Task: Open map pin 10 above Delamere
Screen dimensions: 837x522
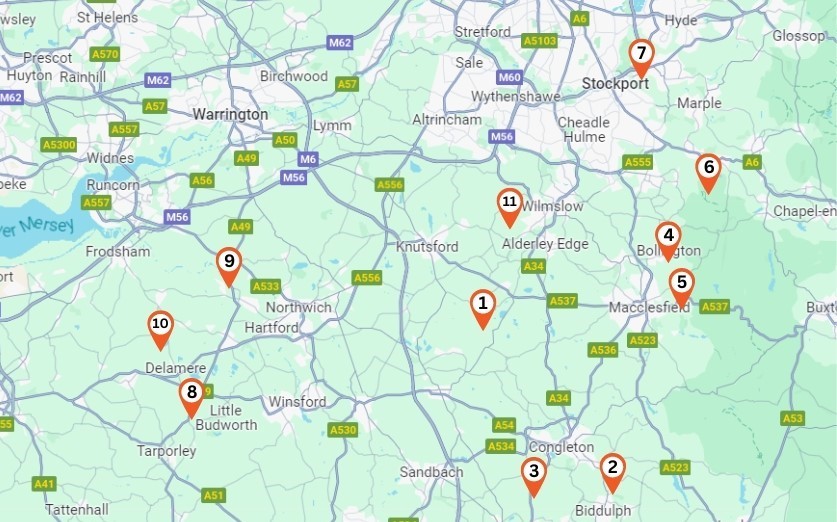Action: click(160, 330)
